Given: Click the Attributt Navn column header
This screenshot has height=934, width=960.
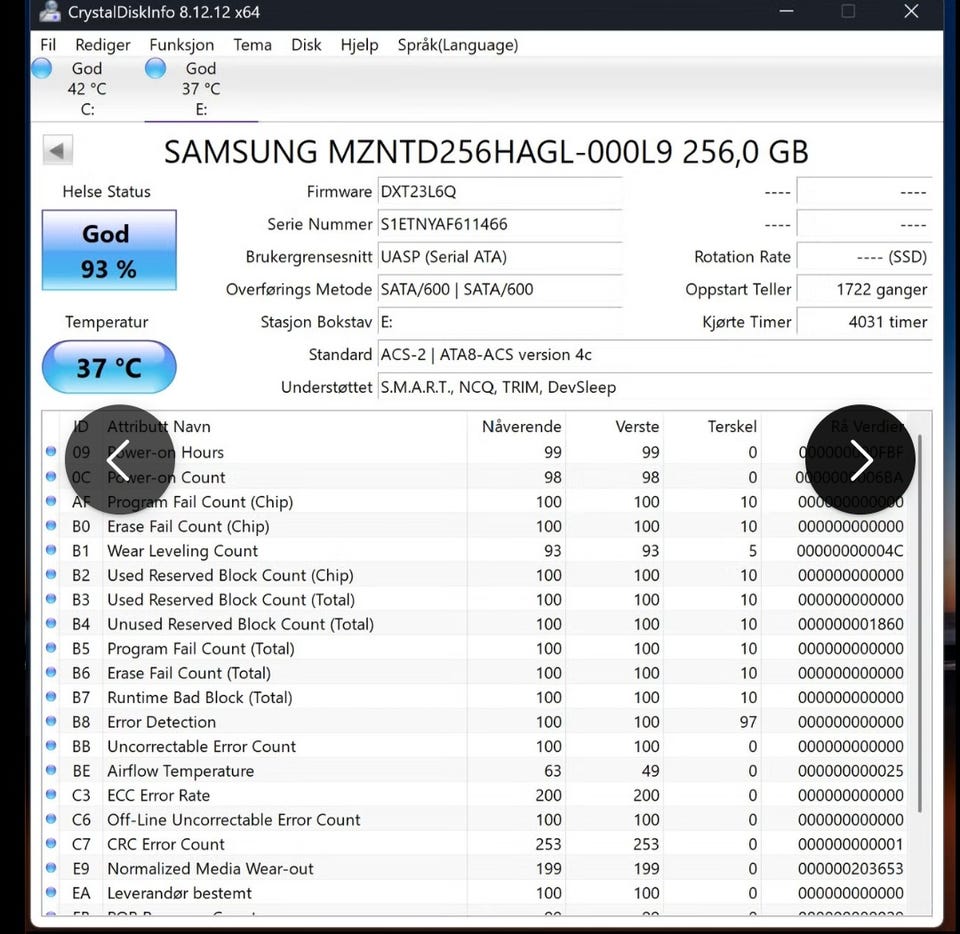Looking at the screenshot, I should click(x=159, y=427).
